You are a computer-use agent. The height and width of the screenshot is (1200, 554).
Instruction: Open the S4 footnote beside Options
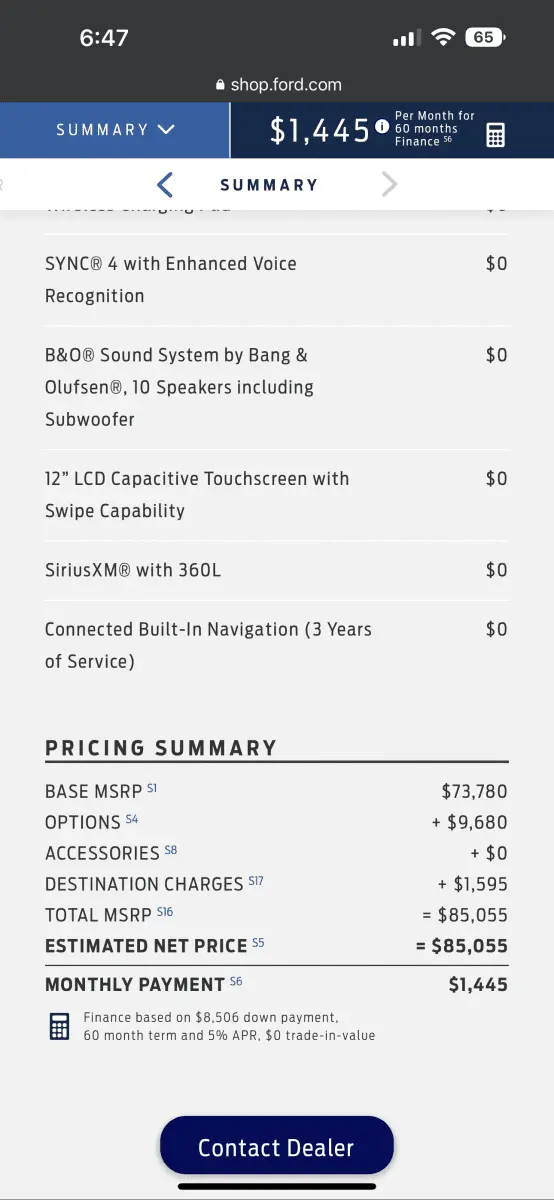click(x=131, y=819)
